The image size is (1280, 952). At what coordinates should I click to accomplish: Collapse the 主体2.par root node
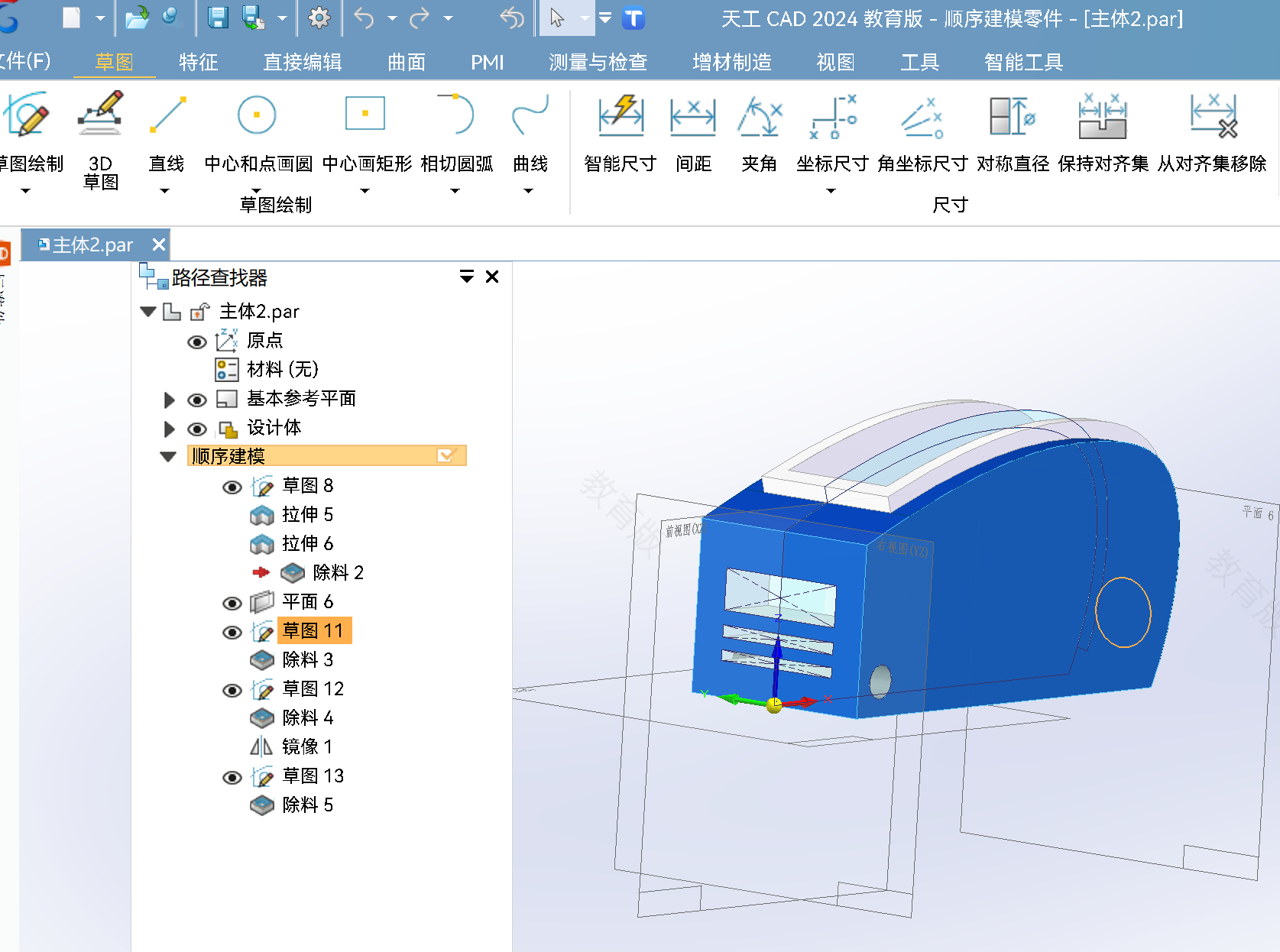coord(149,311)
